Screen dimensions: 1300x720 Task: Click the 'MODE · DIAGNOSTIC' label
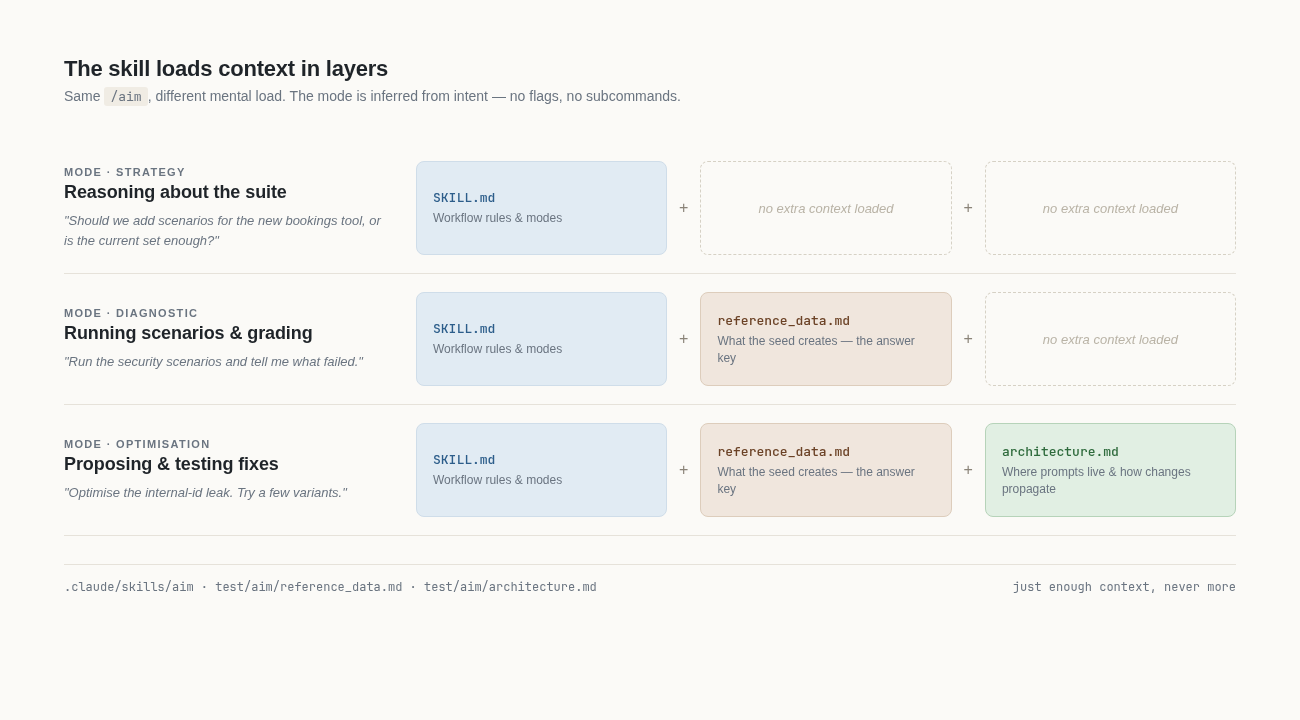[x=131, y=313]
